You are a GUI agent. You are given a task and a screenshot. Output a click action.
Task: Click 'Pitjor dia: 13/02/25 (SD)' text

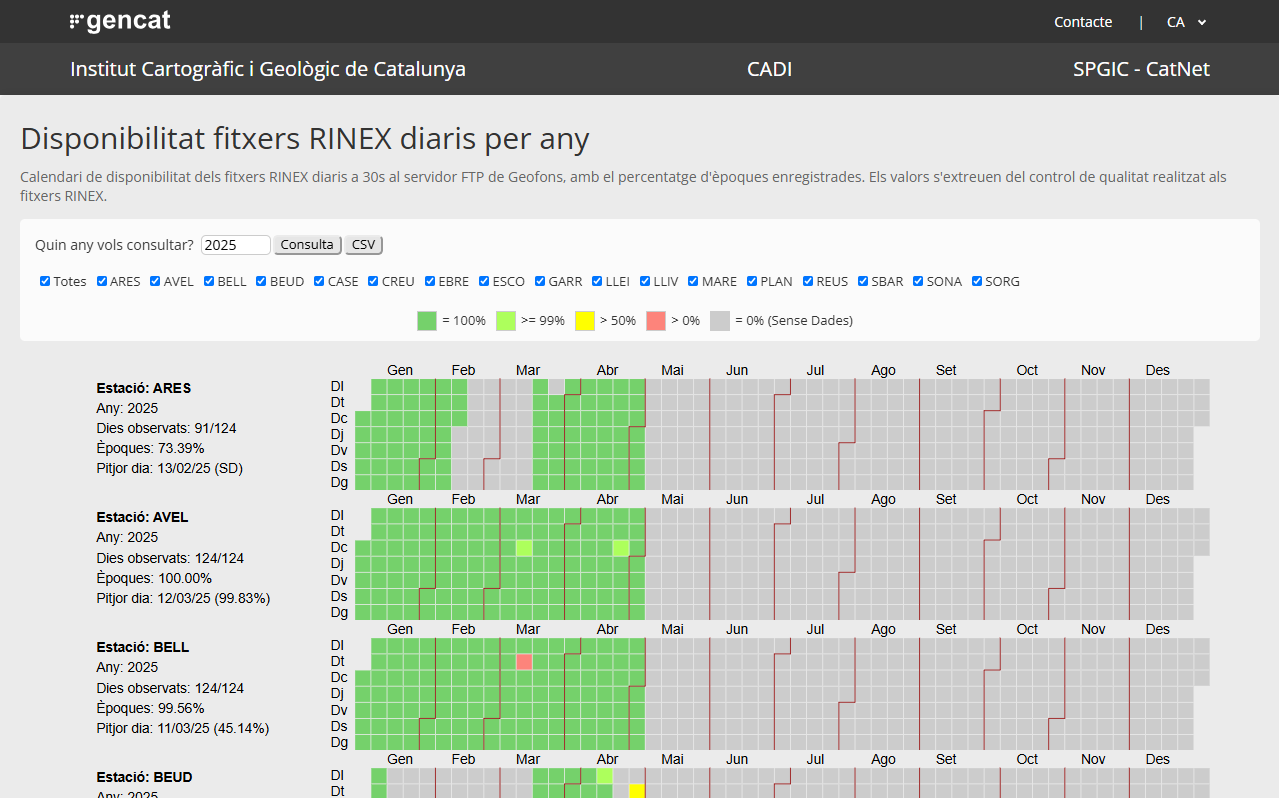point(170,468)
